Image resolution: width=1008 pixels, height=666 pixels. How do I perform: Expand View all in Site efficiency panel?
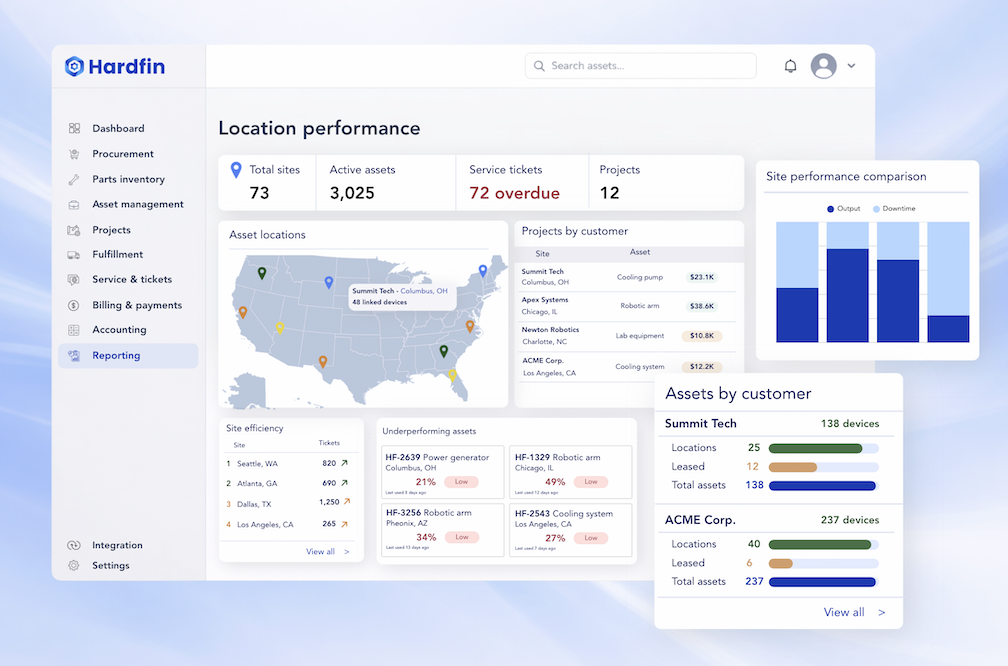click(x=322, y=550)
